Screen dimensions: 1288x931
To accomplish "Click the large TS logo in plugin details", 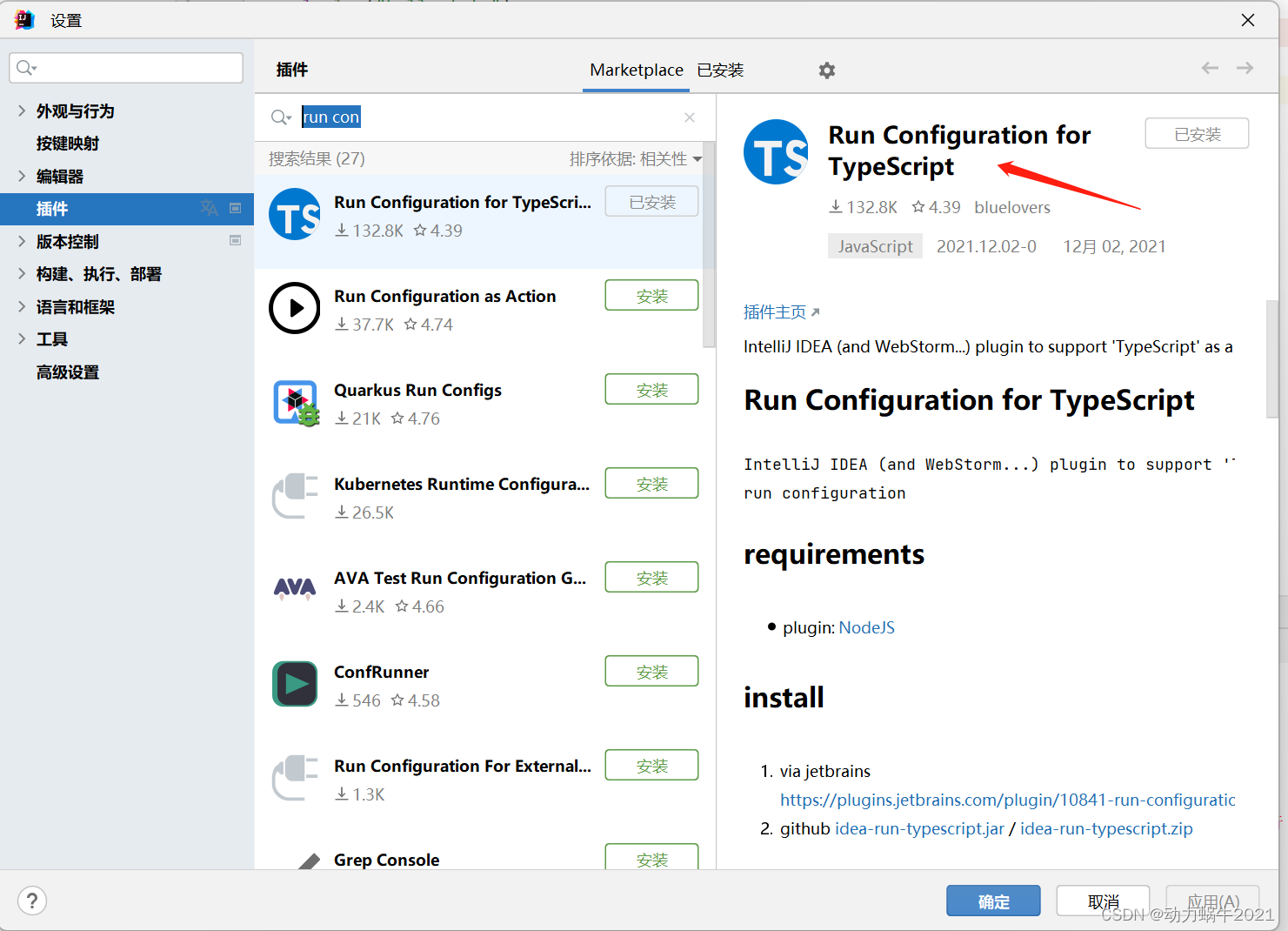I will [777, 152].
